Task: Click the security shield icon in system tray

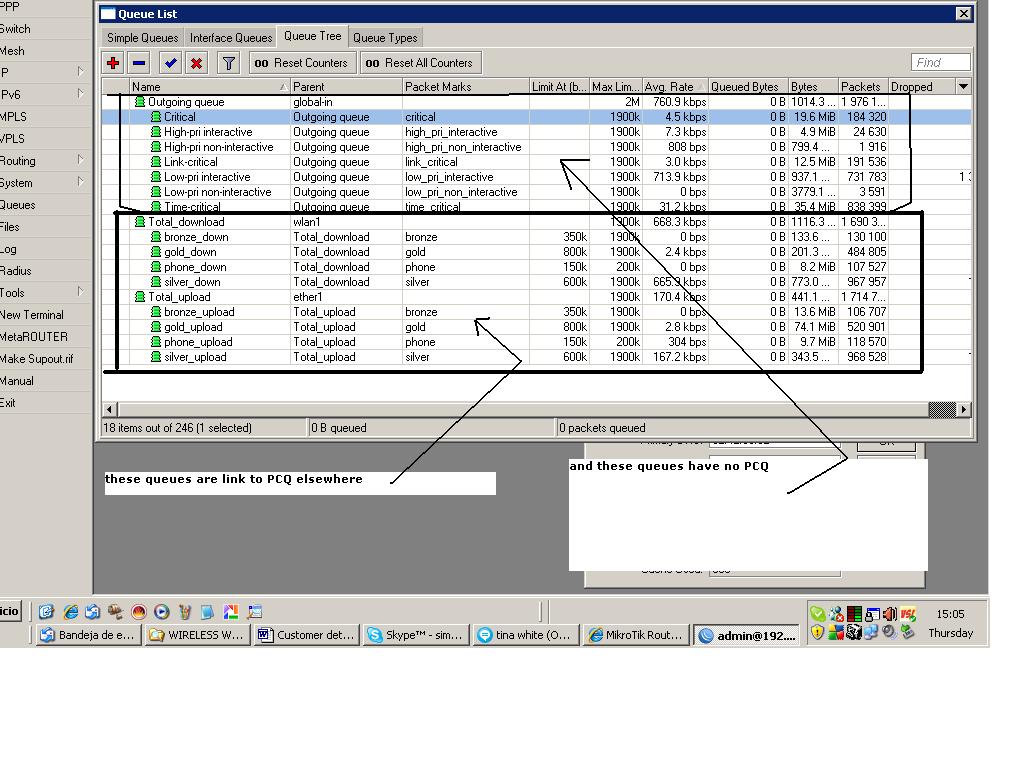Action: [817, 632]
